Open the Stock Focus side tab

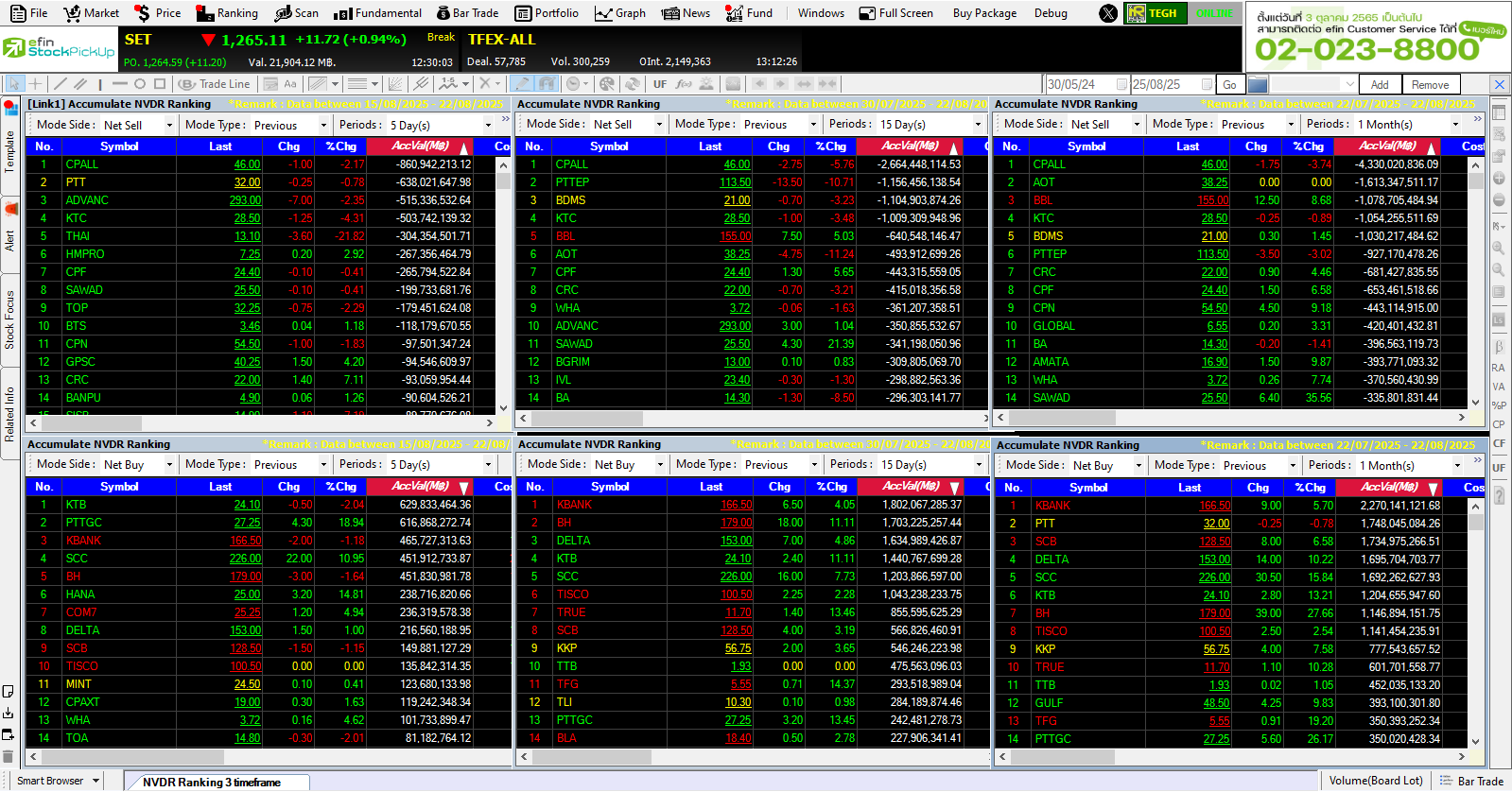tap(10, 319)
